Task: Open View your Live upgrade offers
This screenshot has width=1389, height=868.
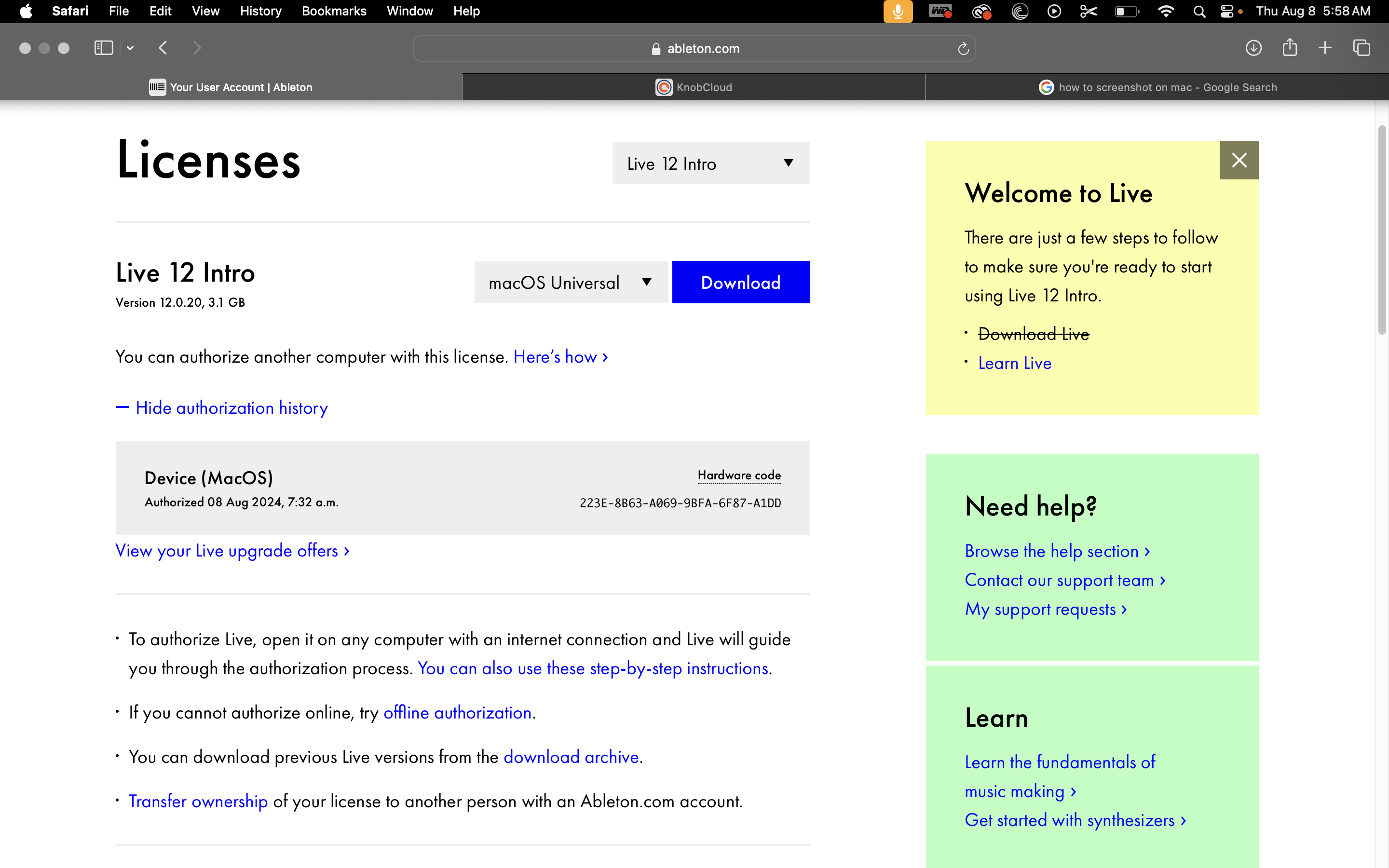Action: click(x=232, y=551)
